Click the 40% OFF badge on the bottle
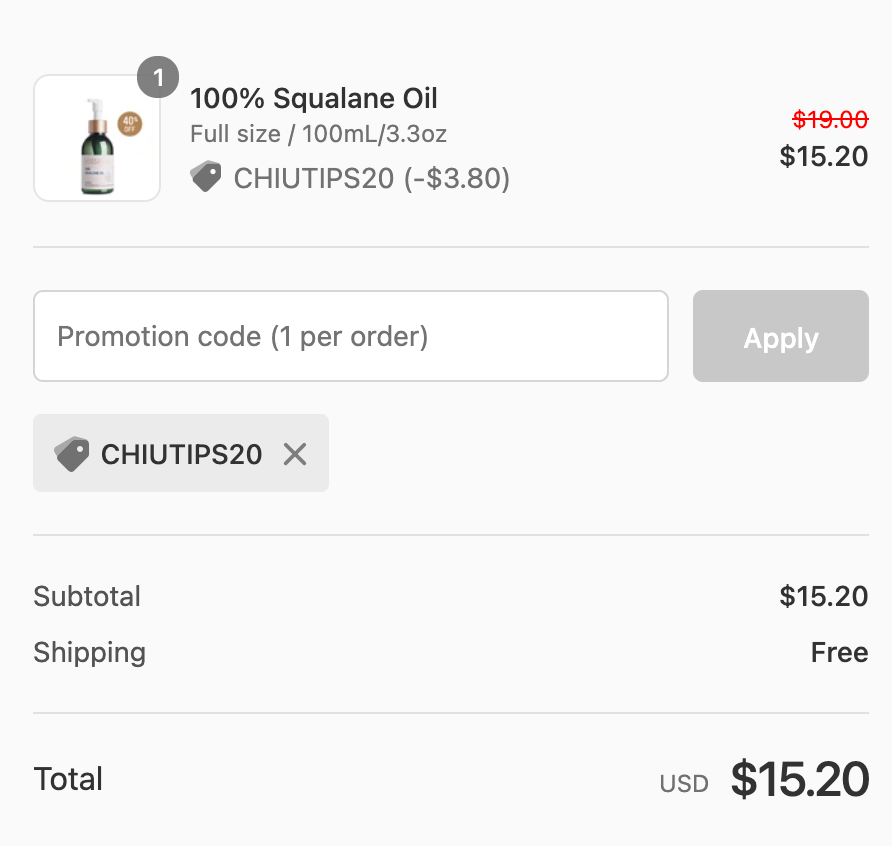Screen dimensions: 892x846 tap(130, 124)
